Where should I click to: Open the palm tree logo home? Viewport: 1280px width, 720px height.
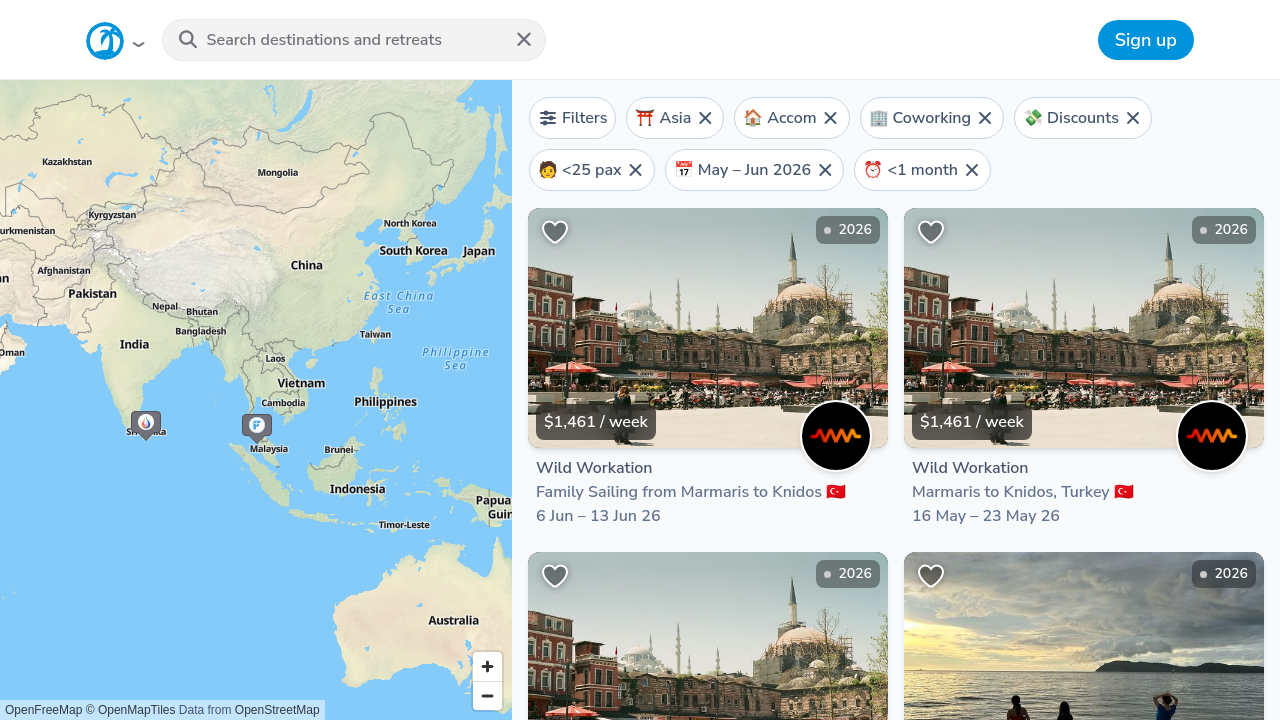pyautogui.click(x=105, y=41)
